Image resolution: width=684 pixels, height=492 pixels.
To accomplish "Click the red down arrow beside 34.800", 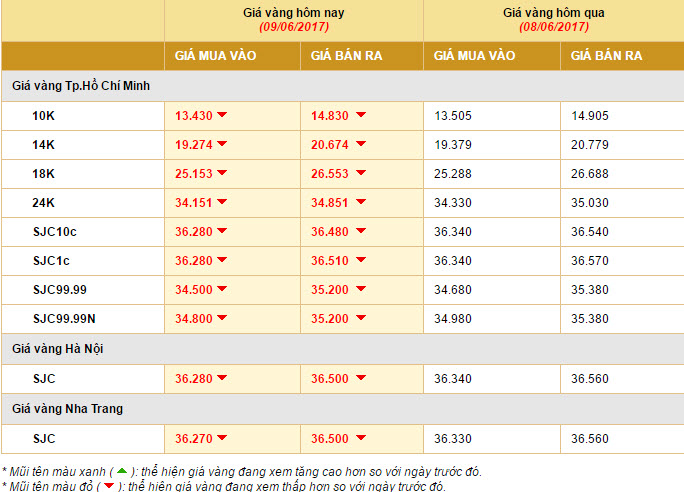I will (x=222, y=318).
